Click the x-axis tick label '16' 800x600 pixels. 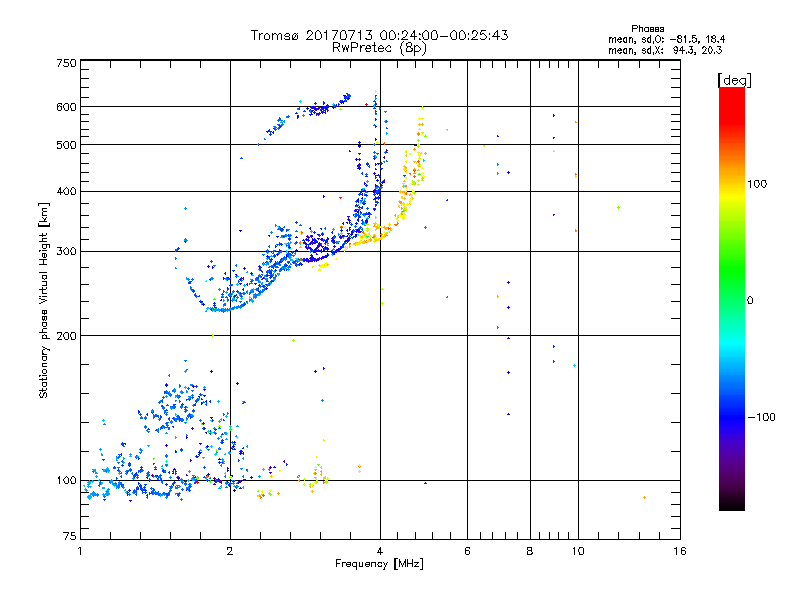click(x=680, y=551)
